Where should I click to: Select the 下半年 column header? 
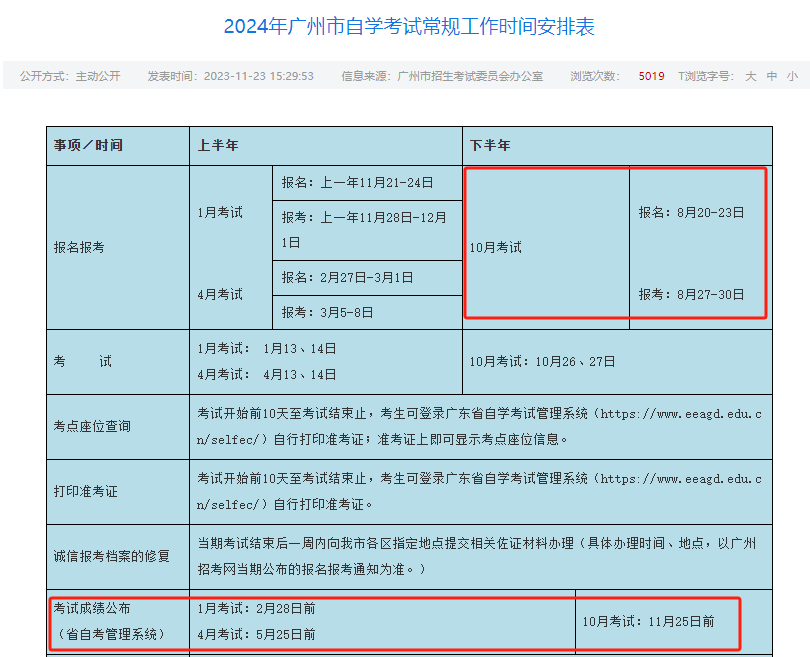point(490,146)
